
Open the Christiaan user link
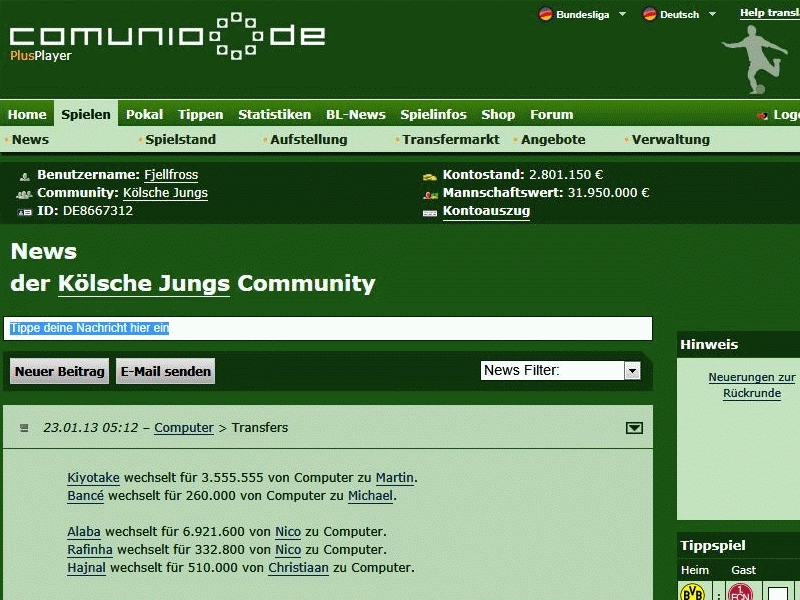(x=298, y=567)
